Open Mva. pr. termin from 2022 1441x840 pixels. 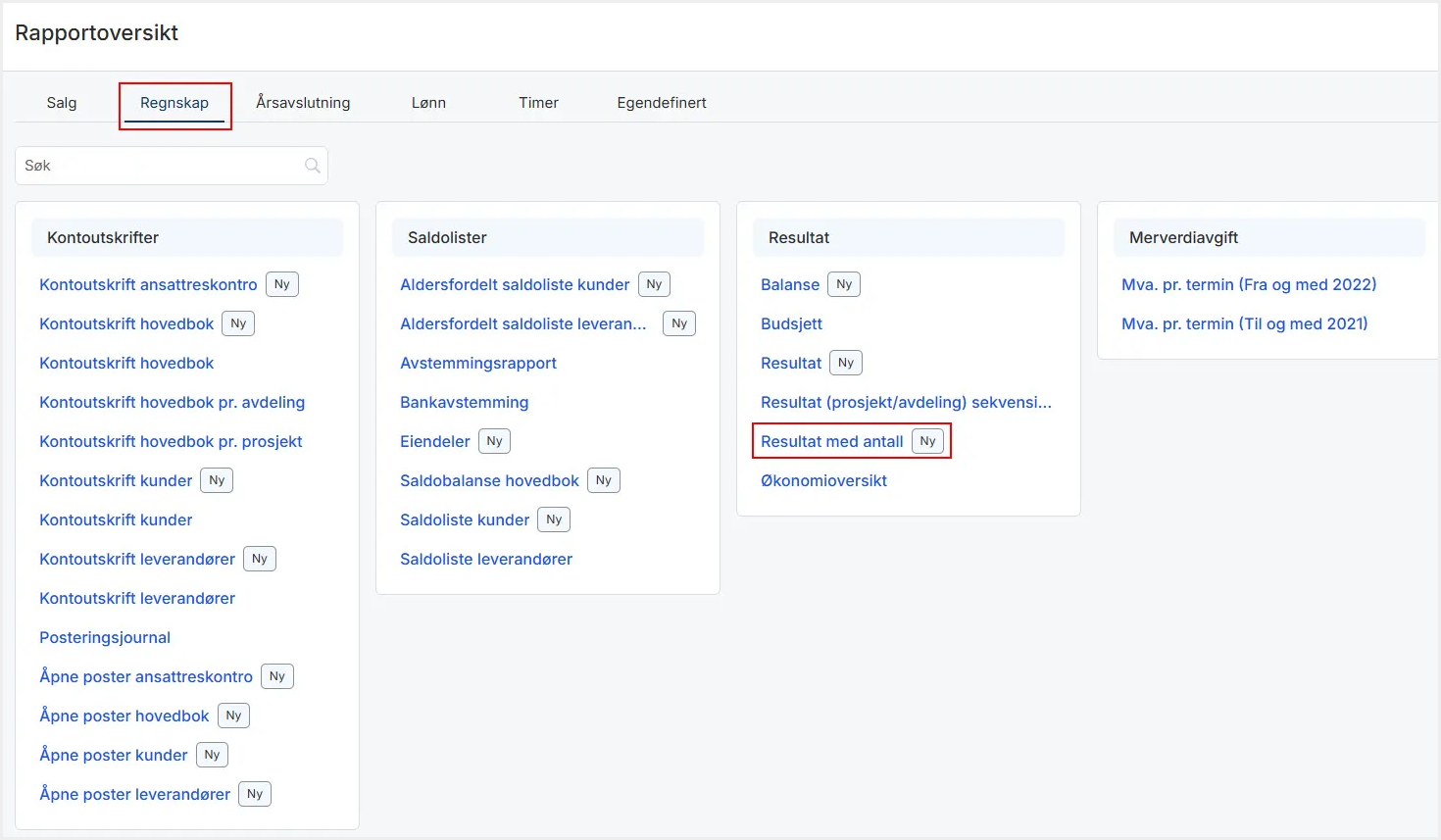point(1248,285)
